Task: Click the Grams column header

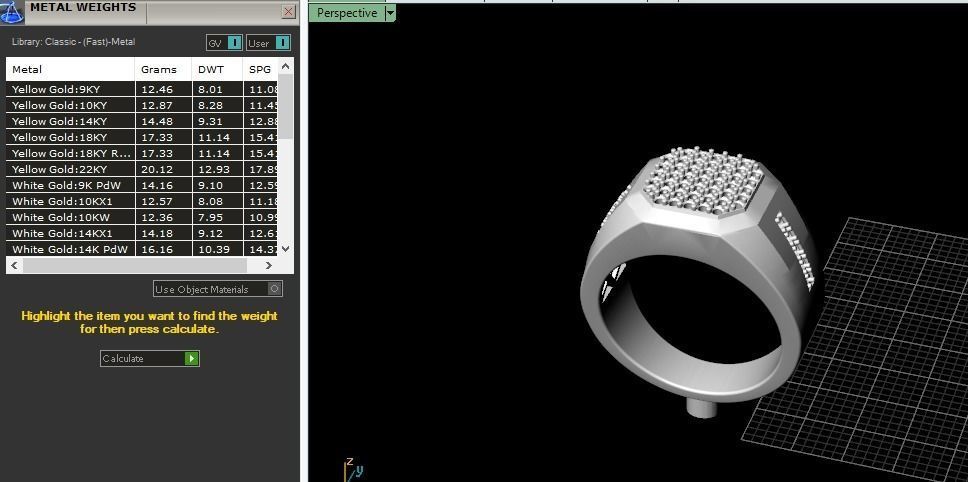Action: coord(163,69)
